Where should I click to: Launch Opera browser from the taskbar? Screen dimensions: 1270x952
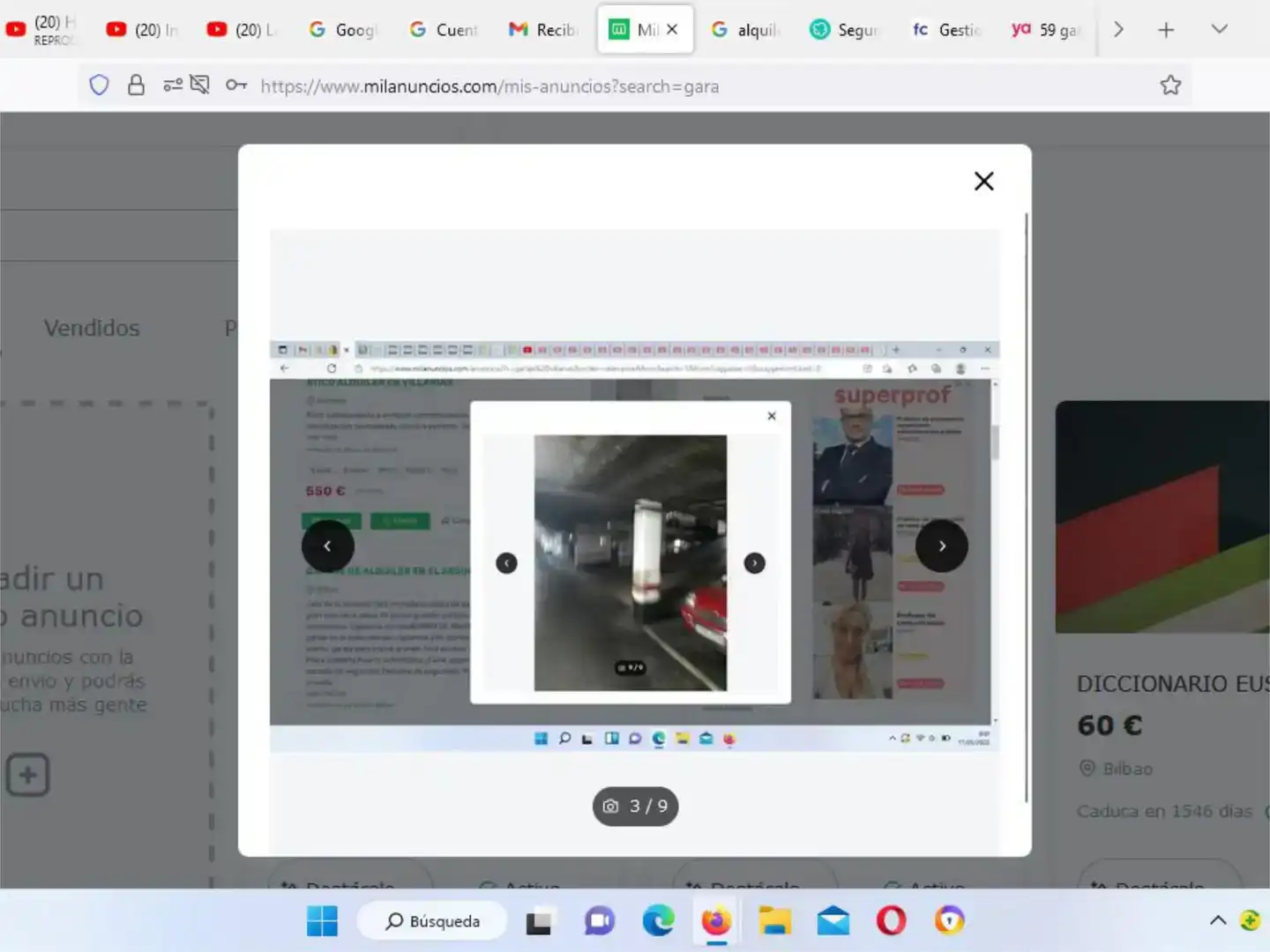point(891,921)
